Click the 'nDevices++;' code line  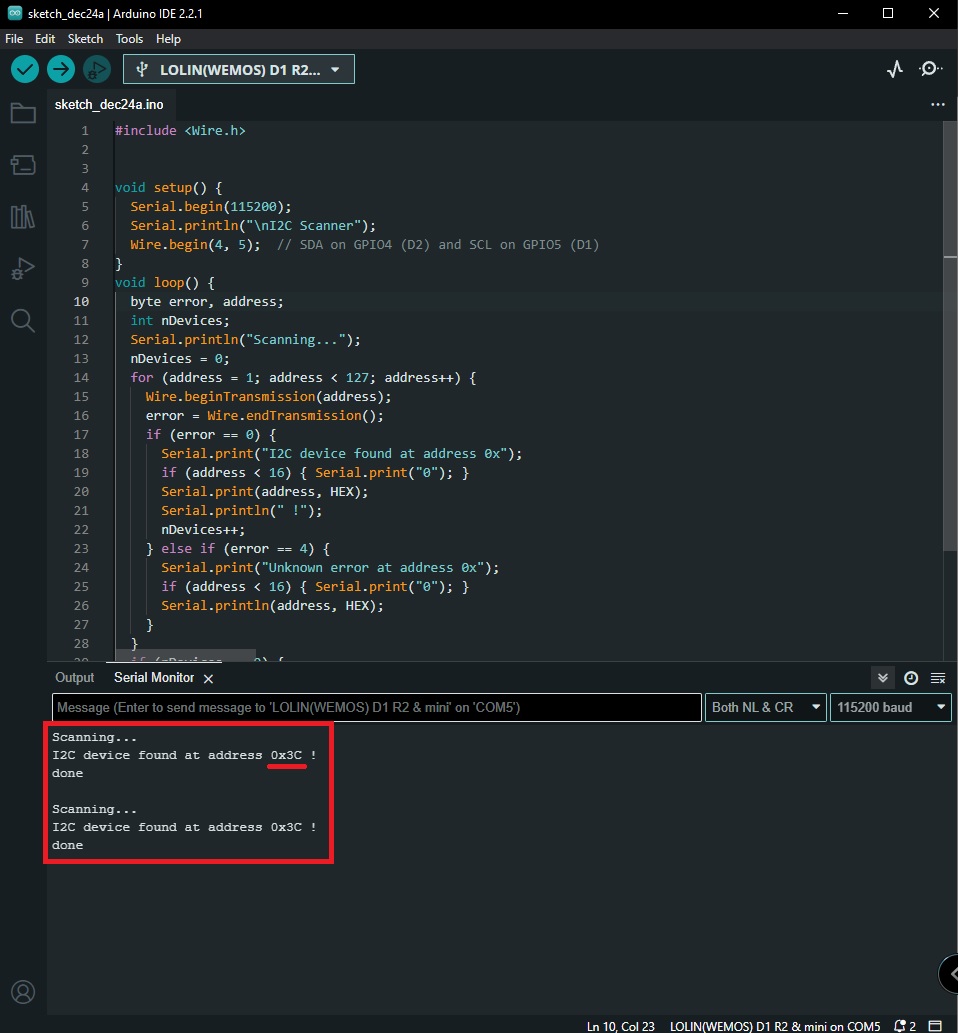[x=203, y=529]
